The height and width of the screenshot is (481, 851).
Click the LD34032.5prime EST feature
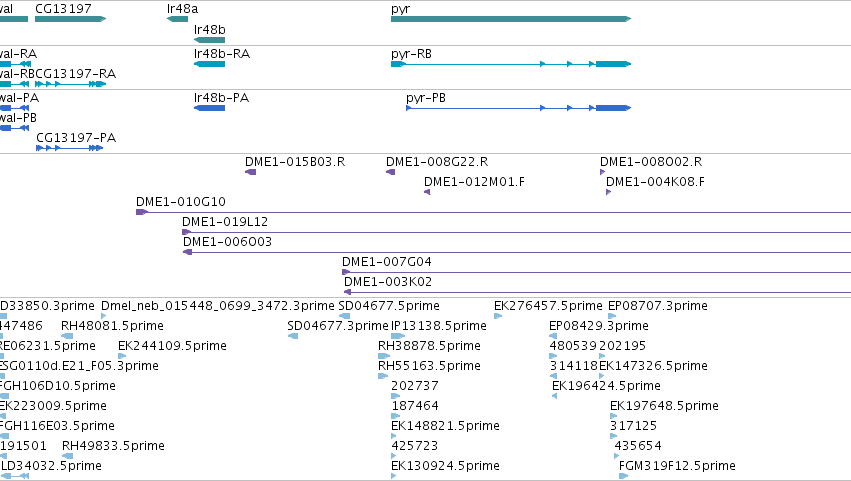coord(15,476)
